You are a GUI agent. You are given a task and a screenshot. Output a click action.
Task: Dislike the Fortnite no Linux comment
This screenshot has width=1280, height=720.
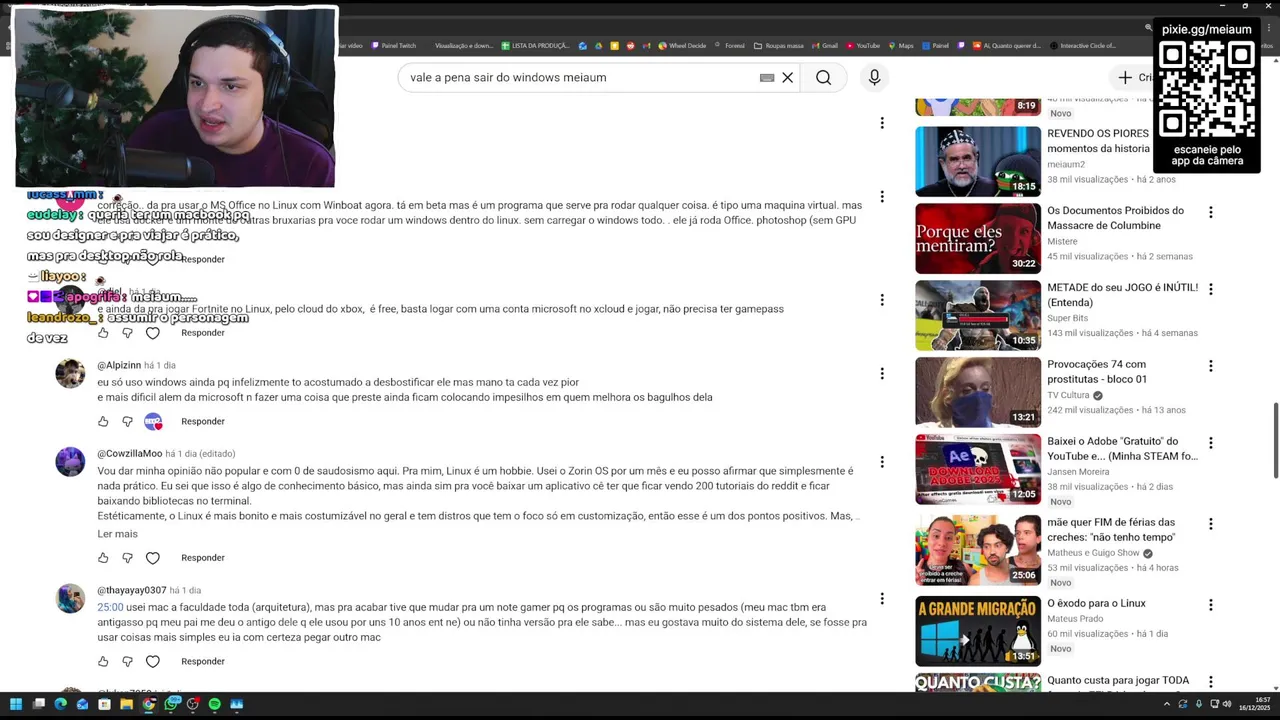tap(127, 333)
